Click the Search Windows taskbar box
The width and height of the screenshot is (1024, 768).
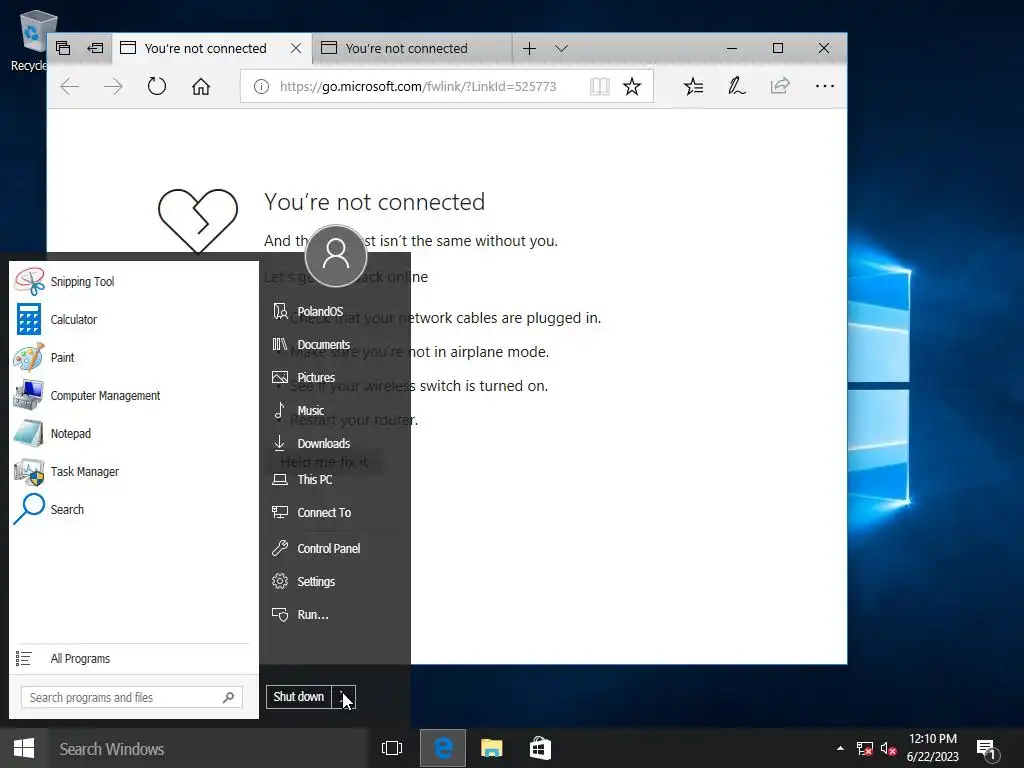click(x=208, y=748)
